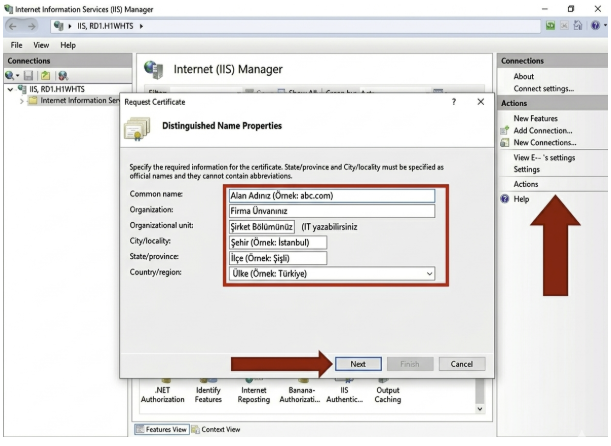611x446 pixels.
Task: Click the Next button
Action: click(358, 364)
